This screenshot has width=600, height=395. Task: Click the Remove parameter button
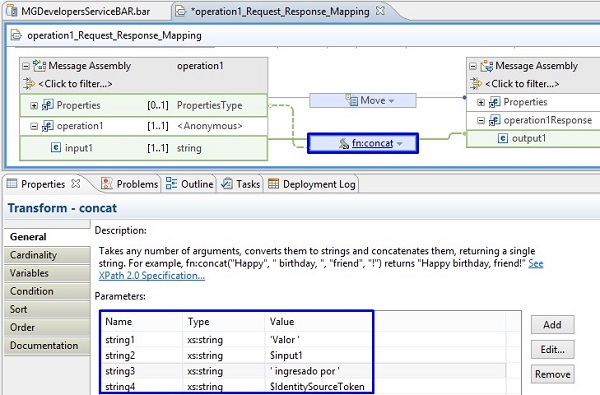click(x=552, y=374)
